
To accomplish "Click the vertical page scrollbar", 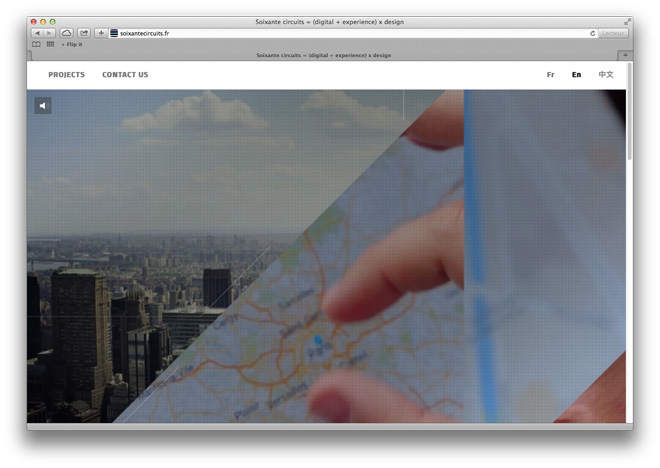I will click(629, 112).
